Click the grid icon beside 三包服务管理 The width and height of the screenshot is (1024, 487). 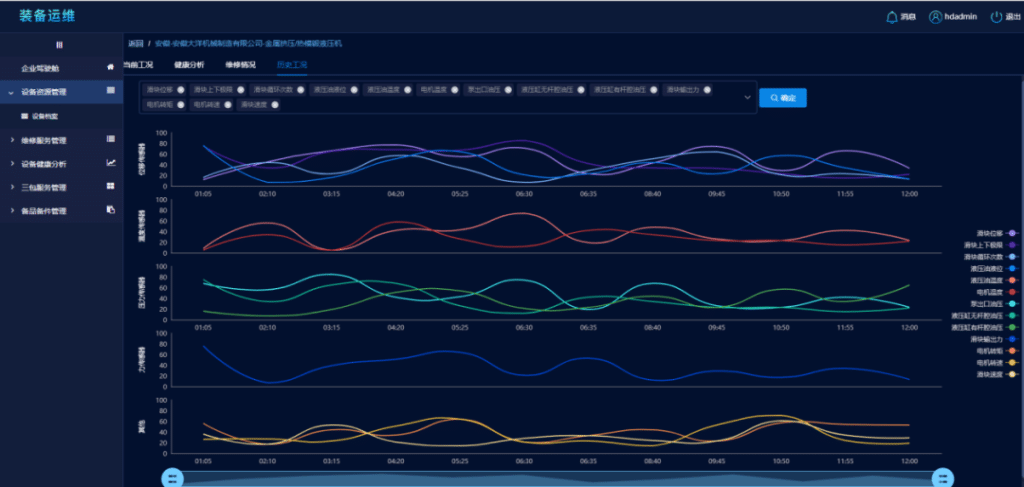(x=111, y=186)
